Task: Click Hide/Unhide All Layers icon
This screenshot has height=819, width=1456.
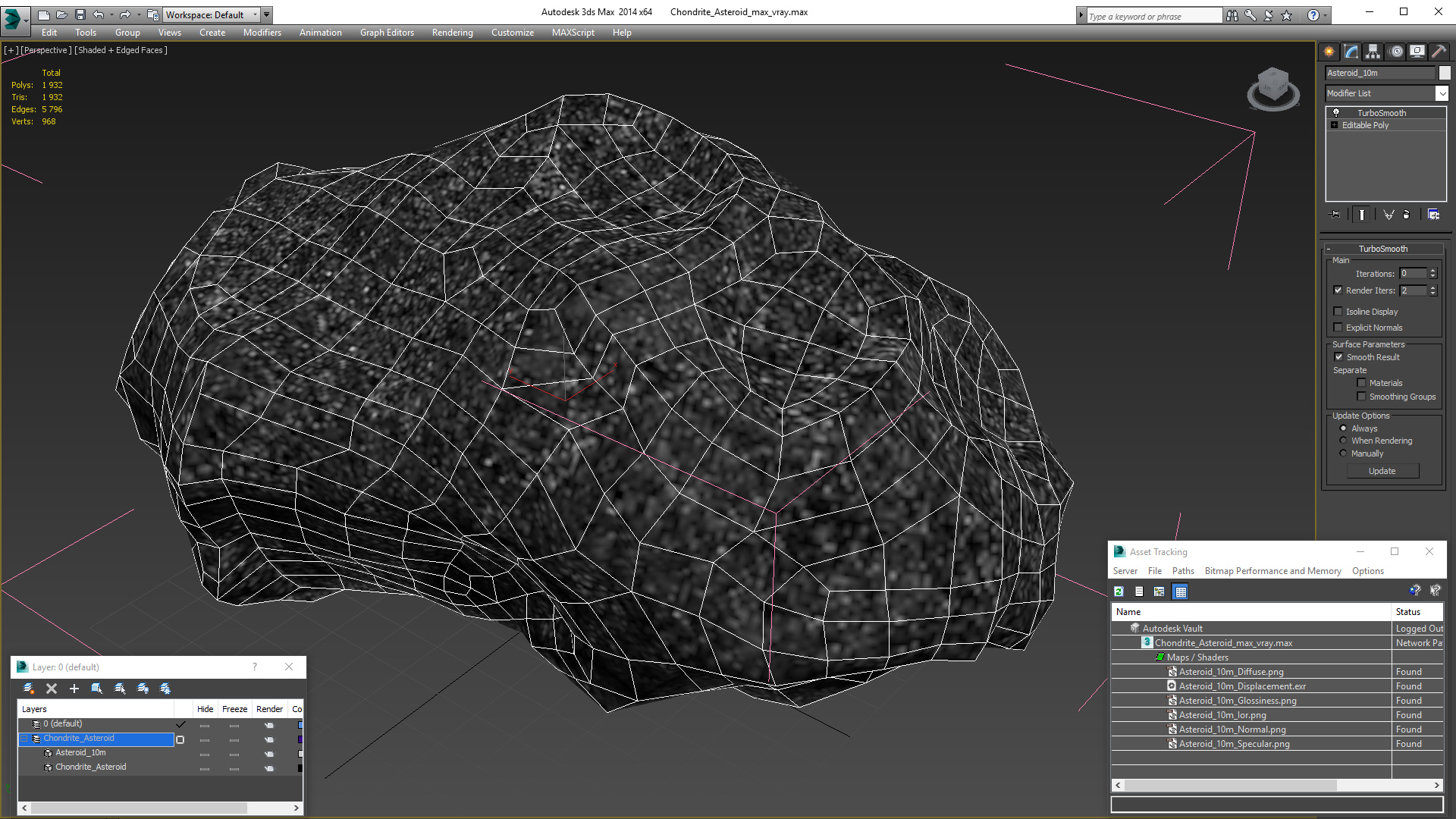Action: coord(143,689)
